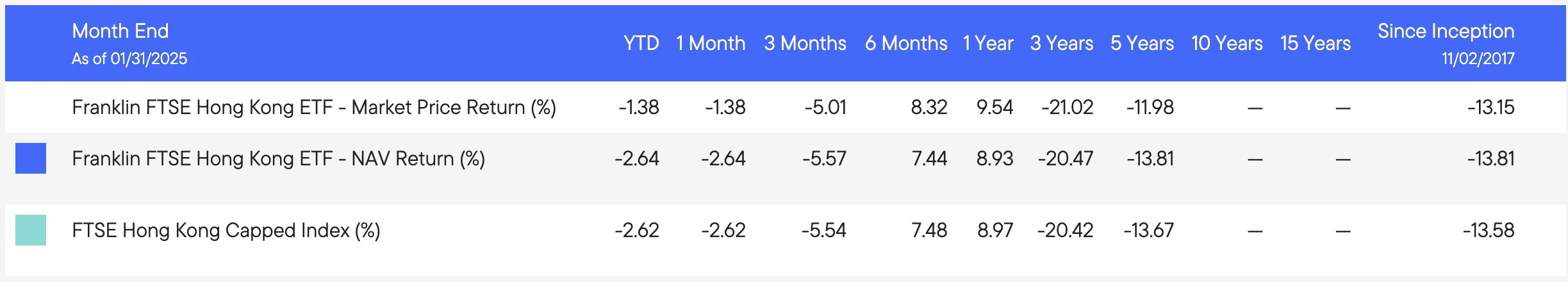Select the 15 Years column header

coord(1315,43)
